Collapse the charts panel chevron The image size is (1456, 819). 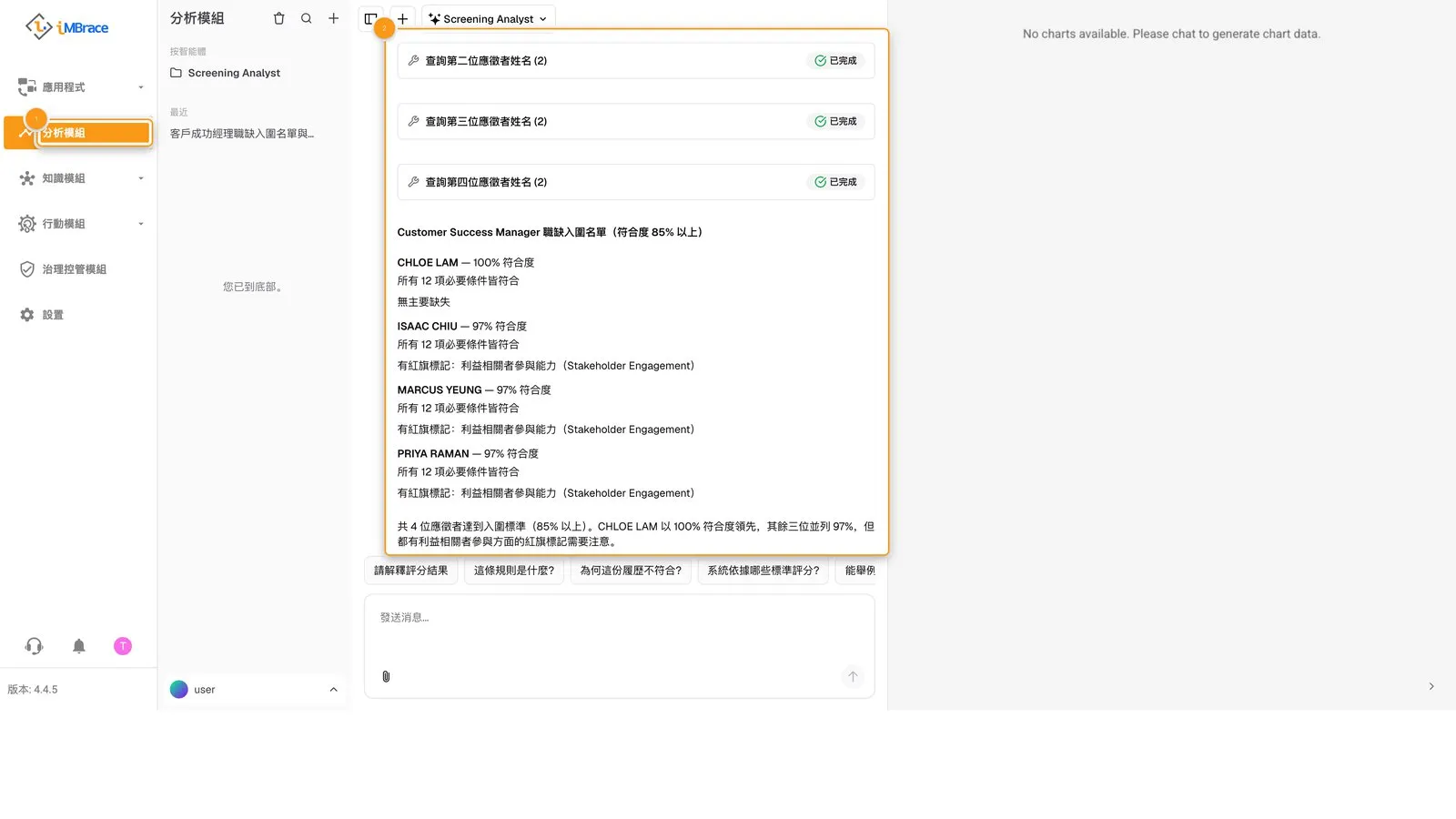point(1431,686)
